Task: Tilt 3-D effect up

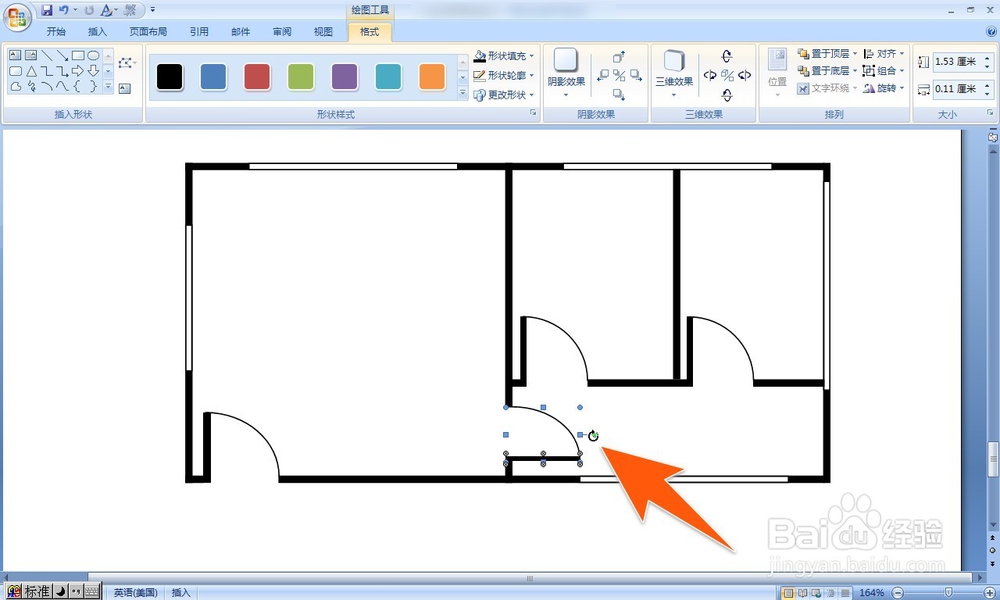Action: point(727,56)
